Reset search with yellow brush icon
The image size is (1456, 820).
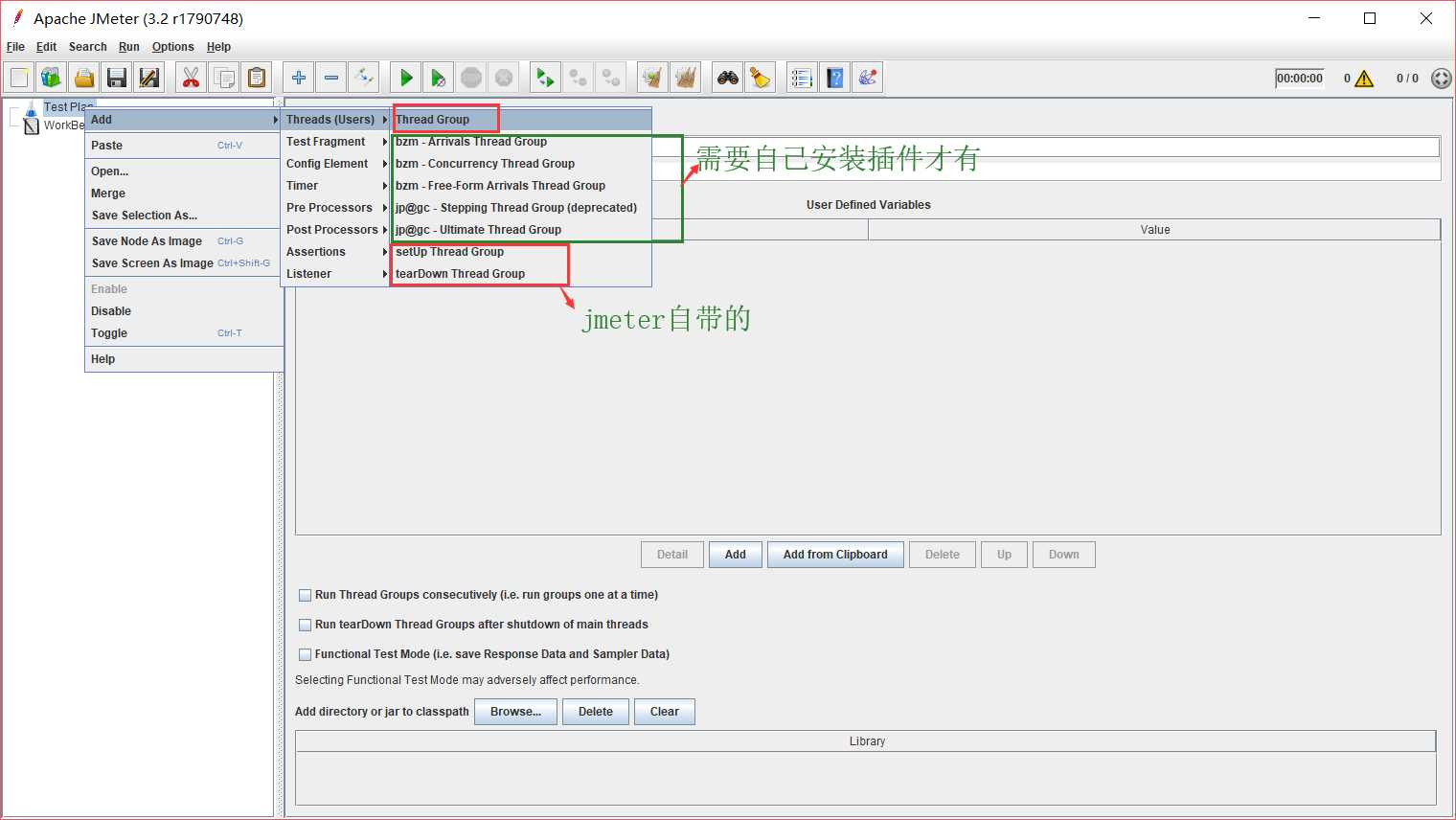click(x=761, y=78)
